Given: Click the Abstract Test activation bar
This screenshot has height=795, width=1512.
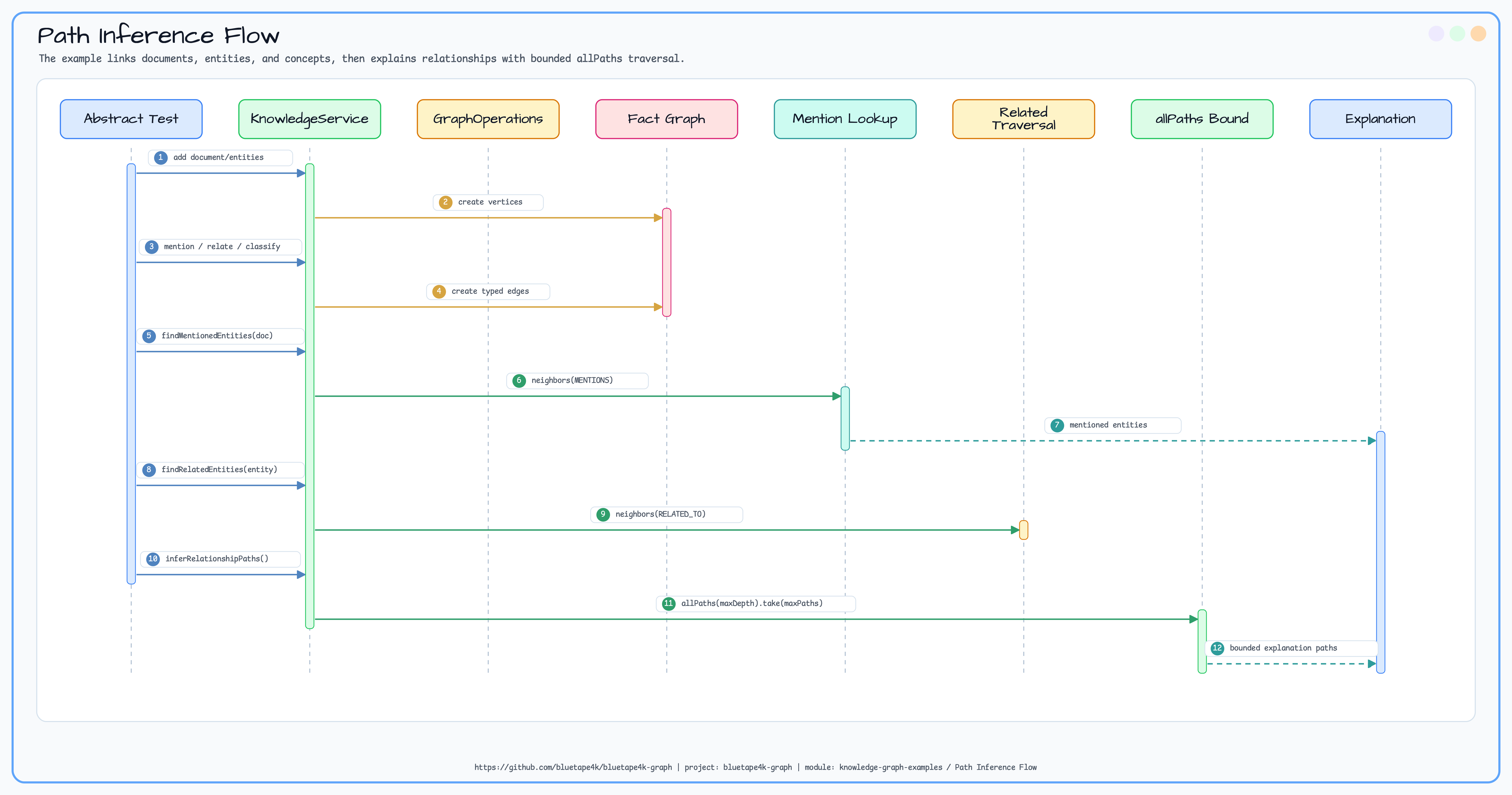Looking at the screenshot, I should (x=131, y=374).
